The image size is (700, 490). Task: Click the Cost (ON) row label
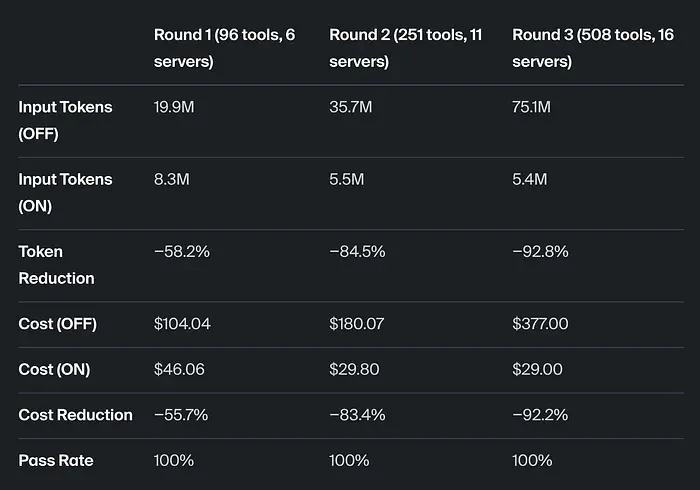[54, 369]
